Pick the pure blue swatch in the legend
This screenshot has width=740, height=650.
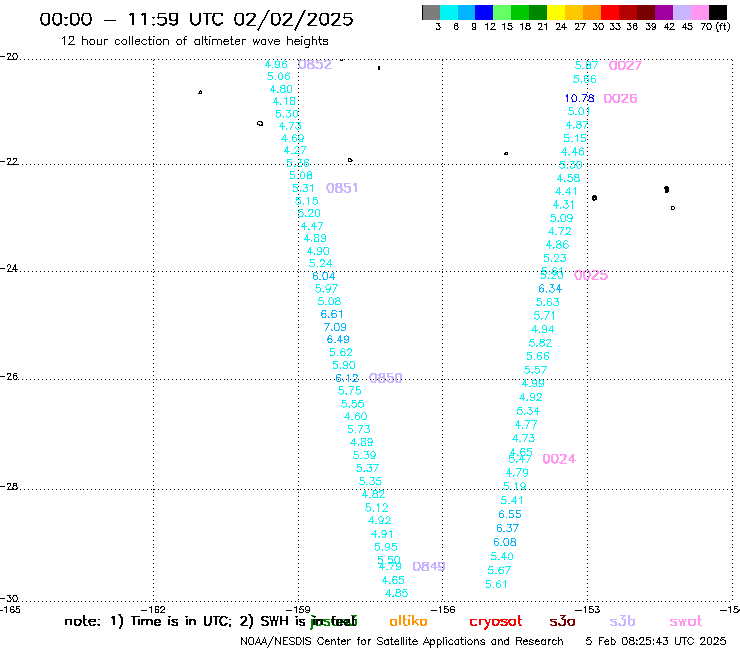[484, 12]
